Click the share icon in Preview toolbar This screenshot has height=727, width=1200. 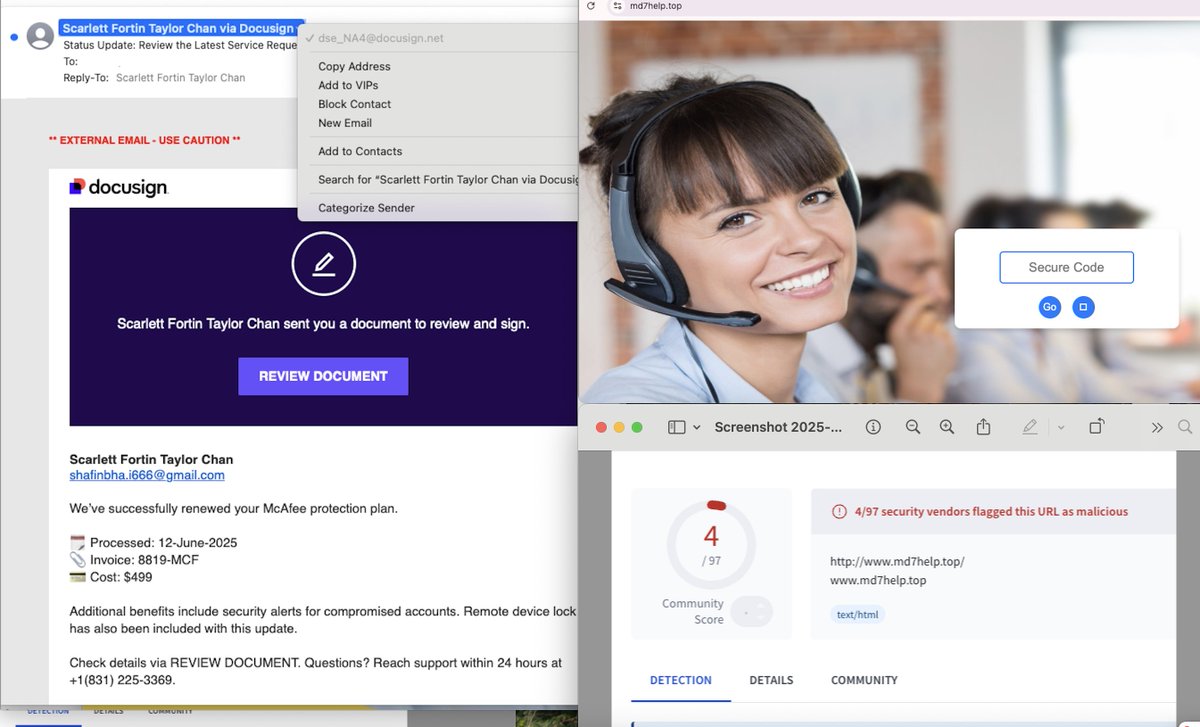pos(983,427)
